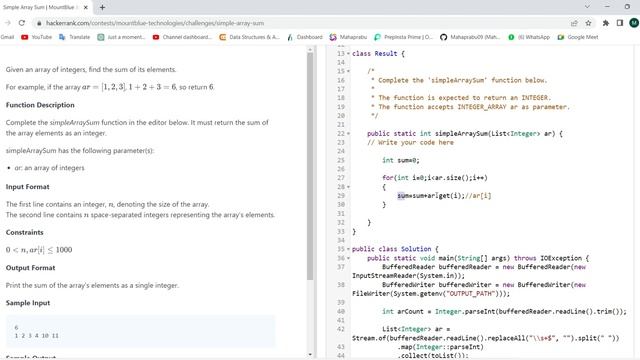640x360 pixels.
Task: Click the '//ar[i]' comment on line 29
Action: pos(478,196)
